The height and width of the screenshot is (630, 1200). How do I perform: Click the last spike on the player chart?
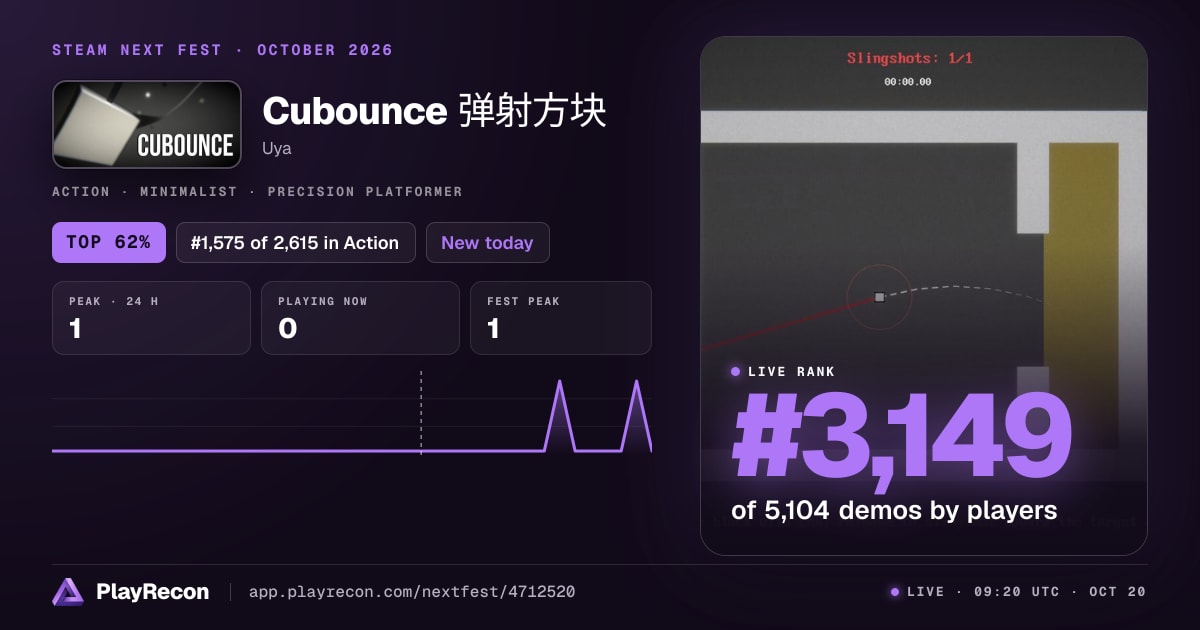637,415
